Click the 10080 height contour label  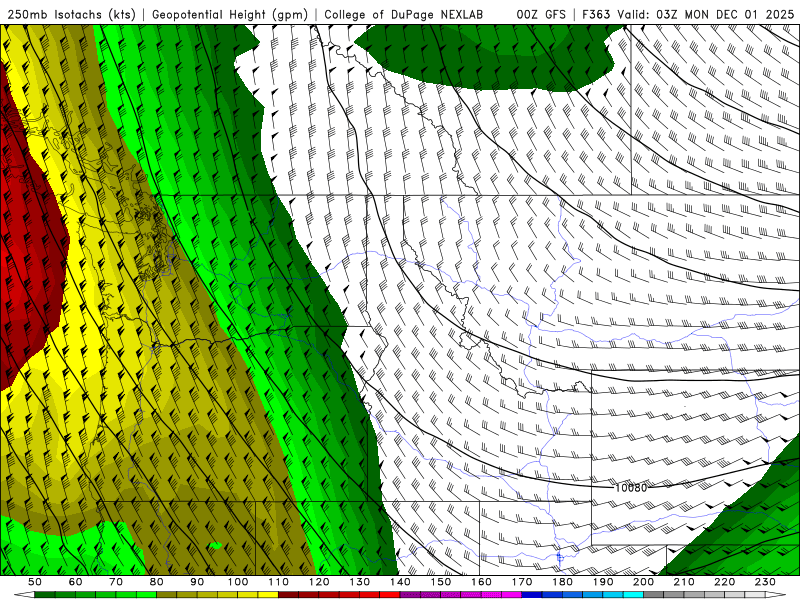(631, 488)
